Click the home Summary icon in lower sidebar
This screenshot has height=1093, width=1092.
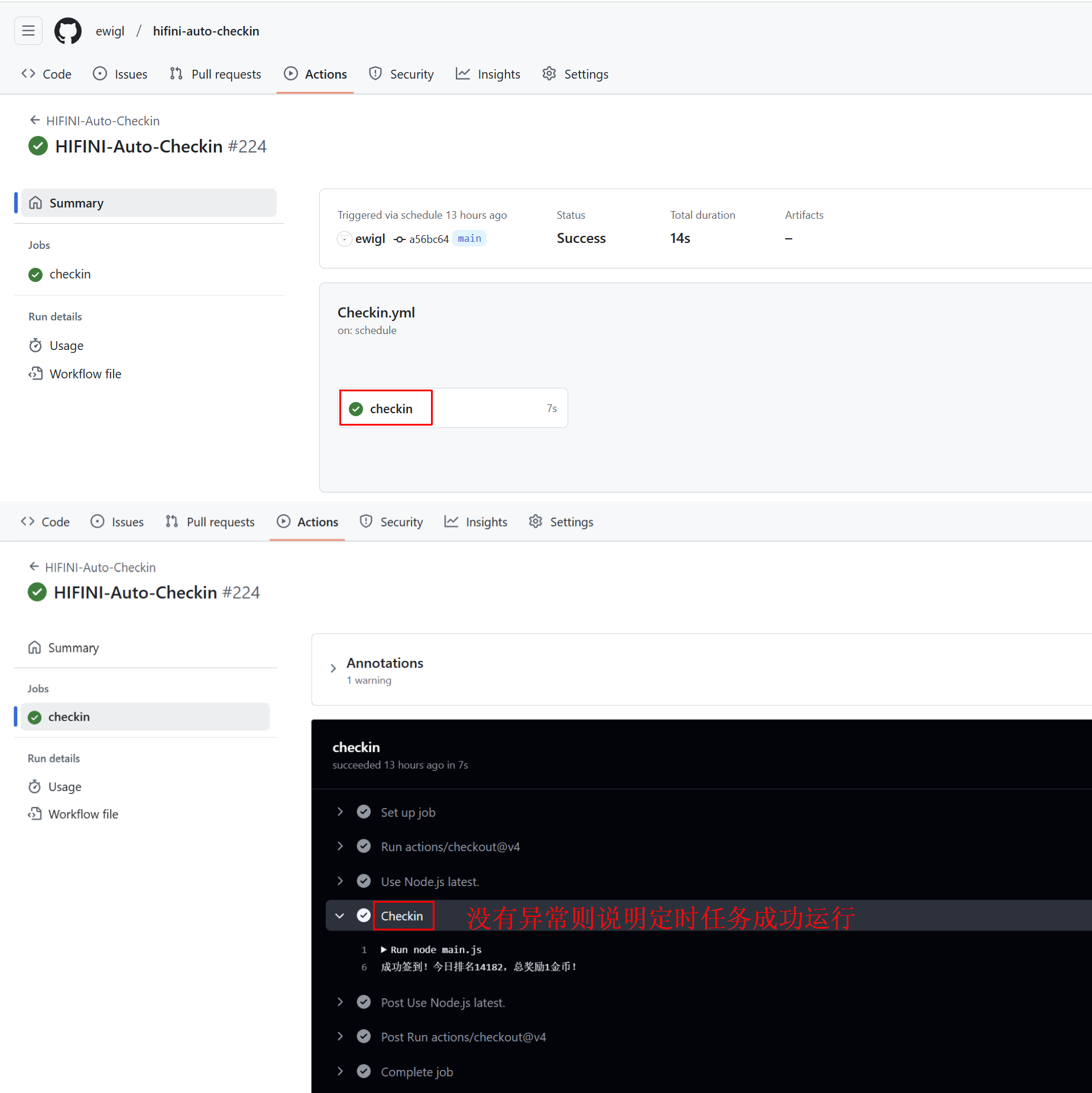[35, 648]
